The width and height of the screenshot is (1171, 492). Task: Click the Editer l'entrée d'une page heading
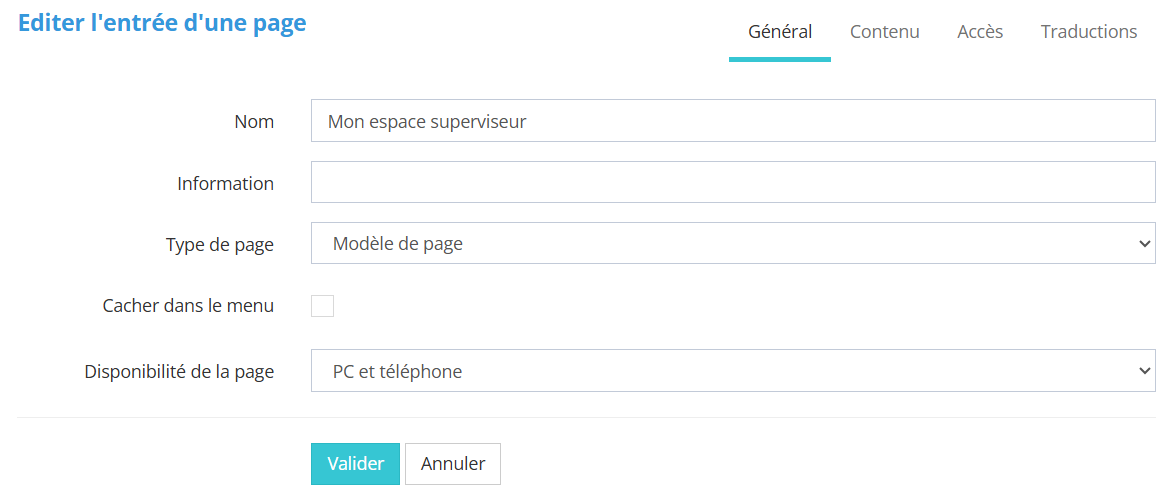162,24
